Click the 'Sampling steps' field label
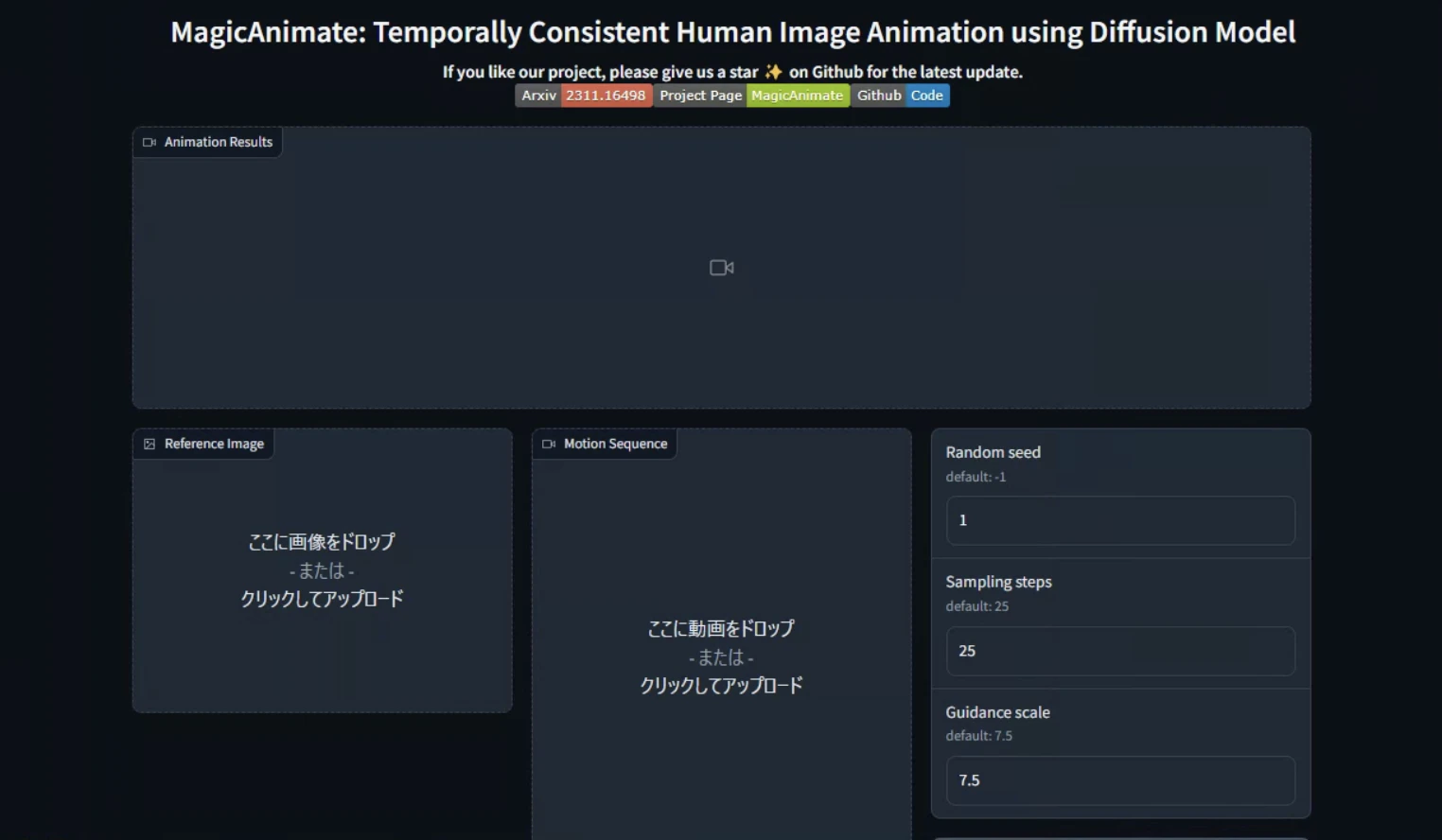The height and width of the screenshot is (840, 1442). (x=998, y=582)
